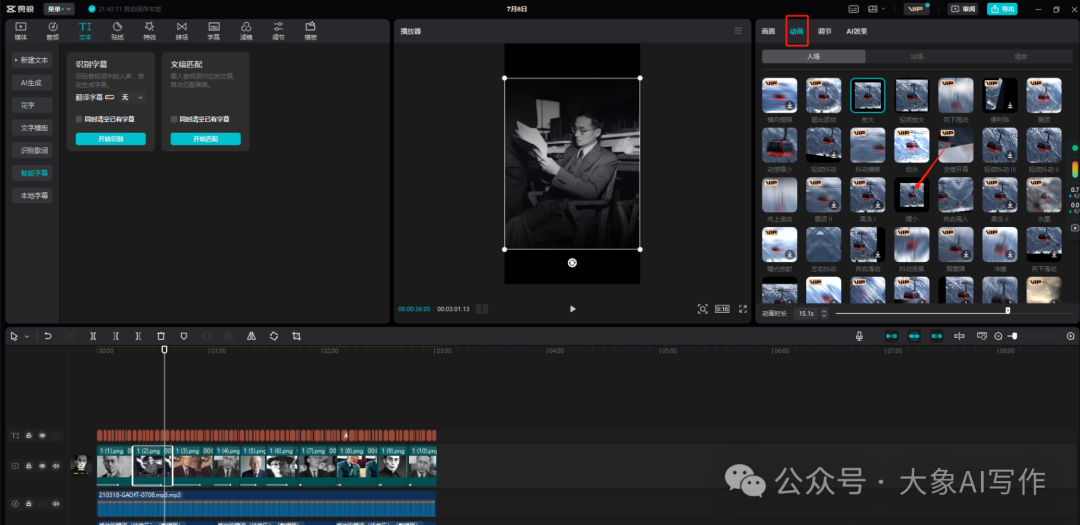The image size is (1080, 525).
Task: Click the marker shield icon in timeline toolbar
Action: click(184, 336)
